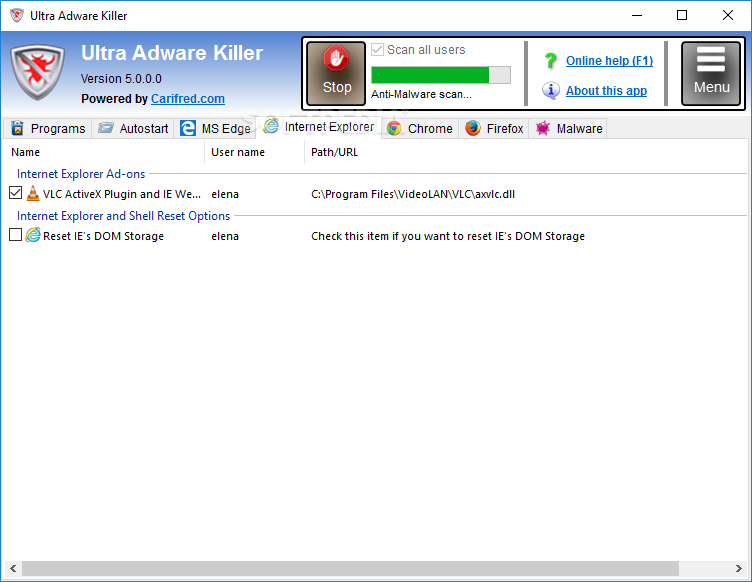Visit the Carifred.com link
The width and height of the screenshot is (752, 582).
point(188,99)
